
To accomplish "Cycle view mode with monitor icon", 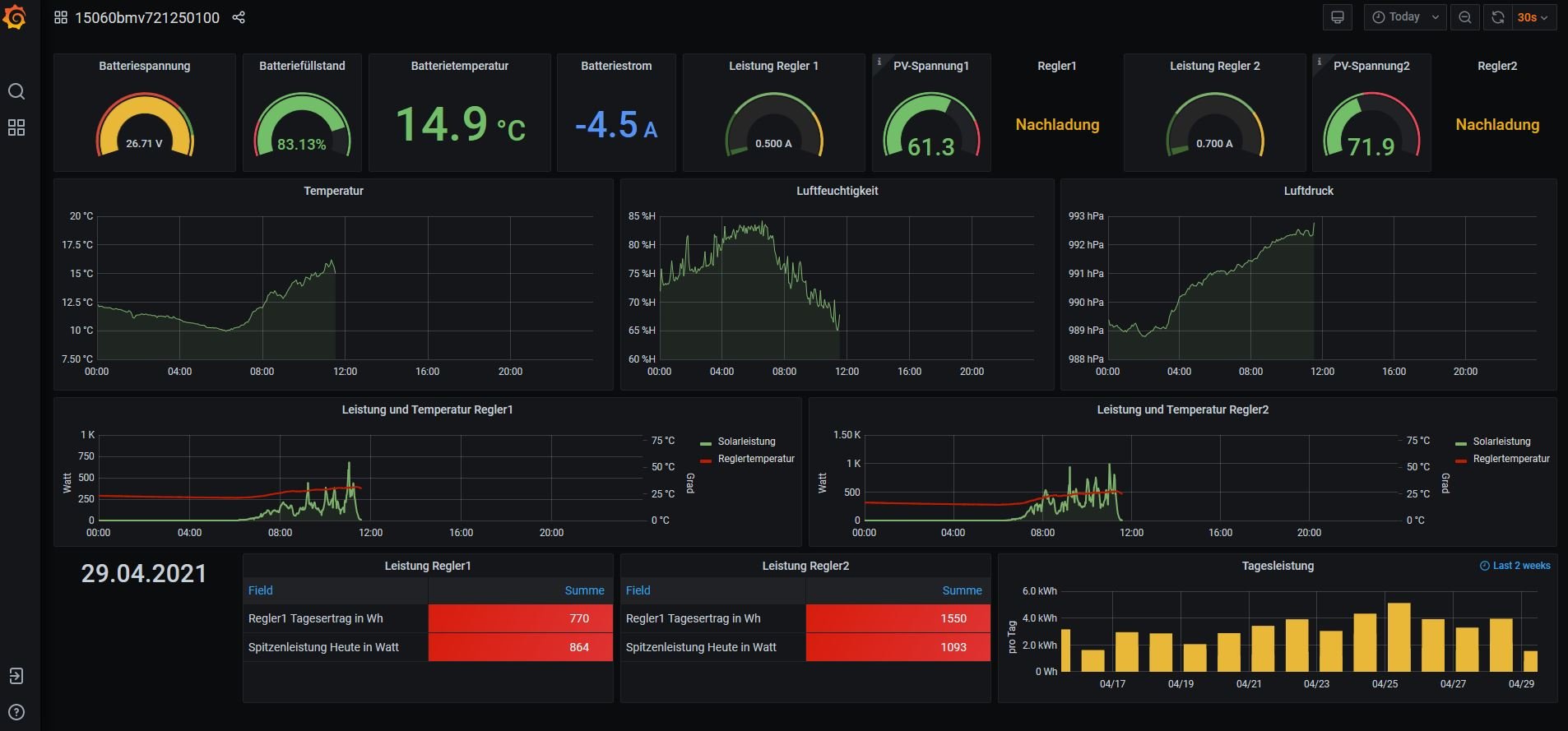I will point(1338,17).
